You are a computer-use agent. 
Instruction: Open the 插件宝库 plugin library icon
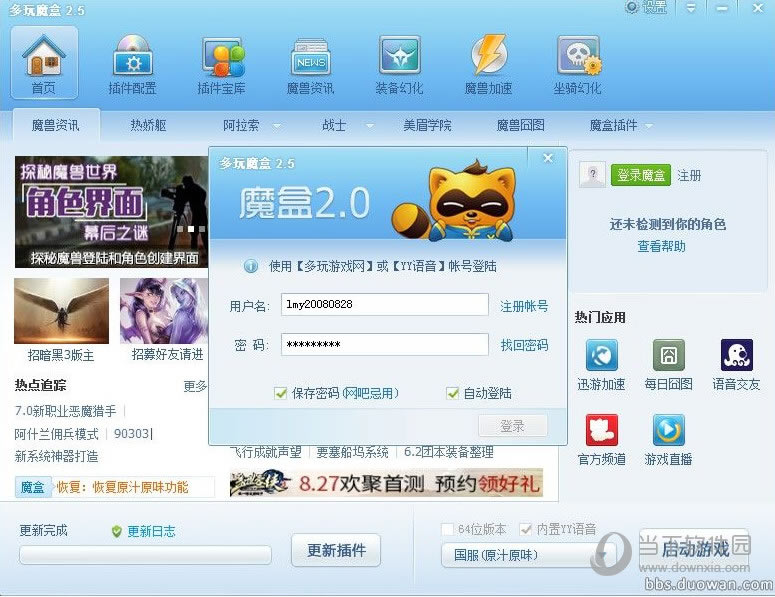pos(222,56)
